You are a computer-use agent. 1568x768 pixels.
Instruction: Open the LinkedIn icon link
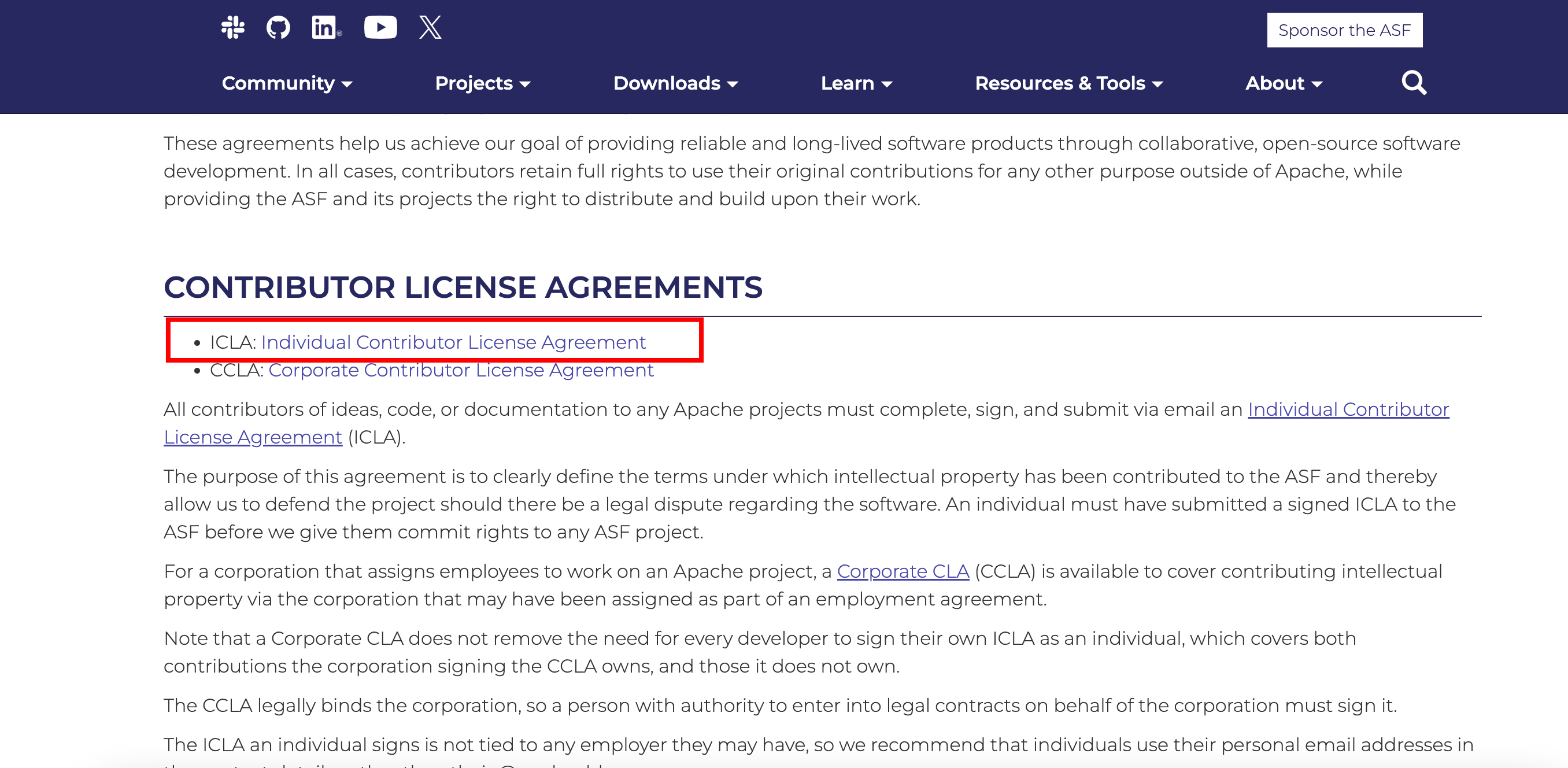[x=326, y=27]
